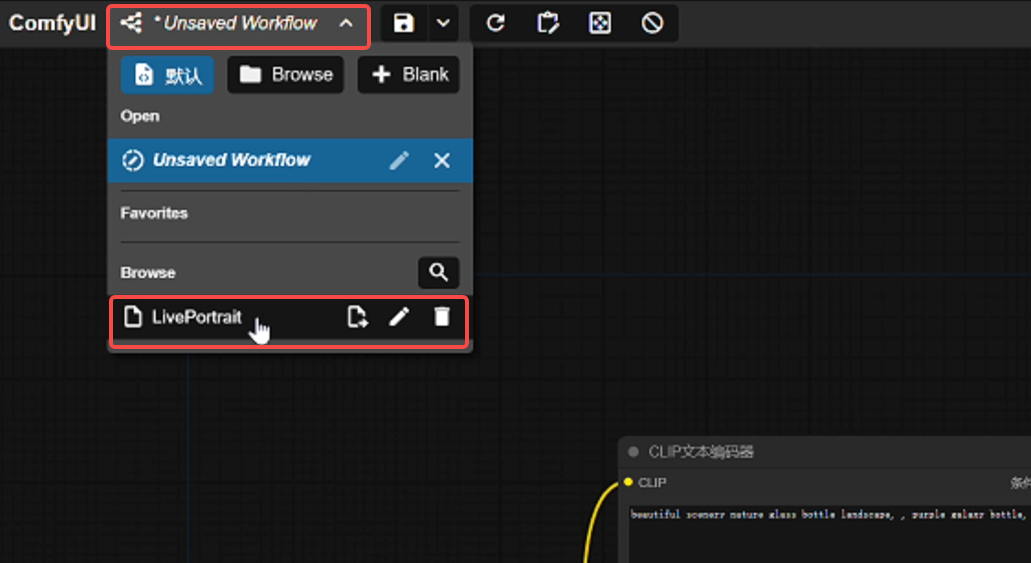Delete LivePortrait with trash icon
The height and width of the screenshot is (563, 1031).
442,318
